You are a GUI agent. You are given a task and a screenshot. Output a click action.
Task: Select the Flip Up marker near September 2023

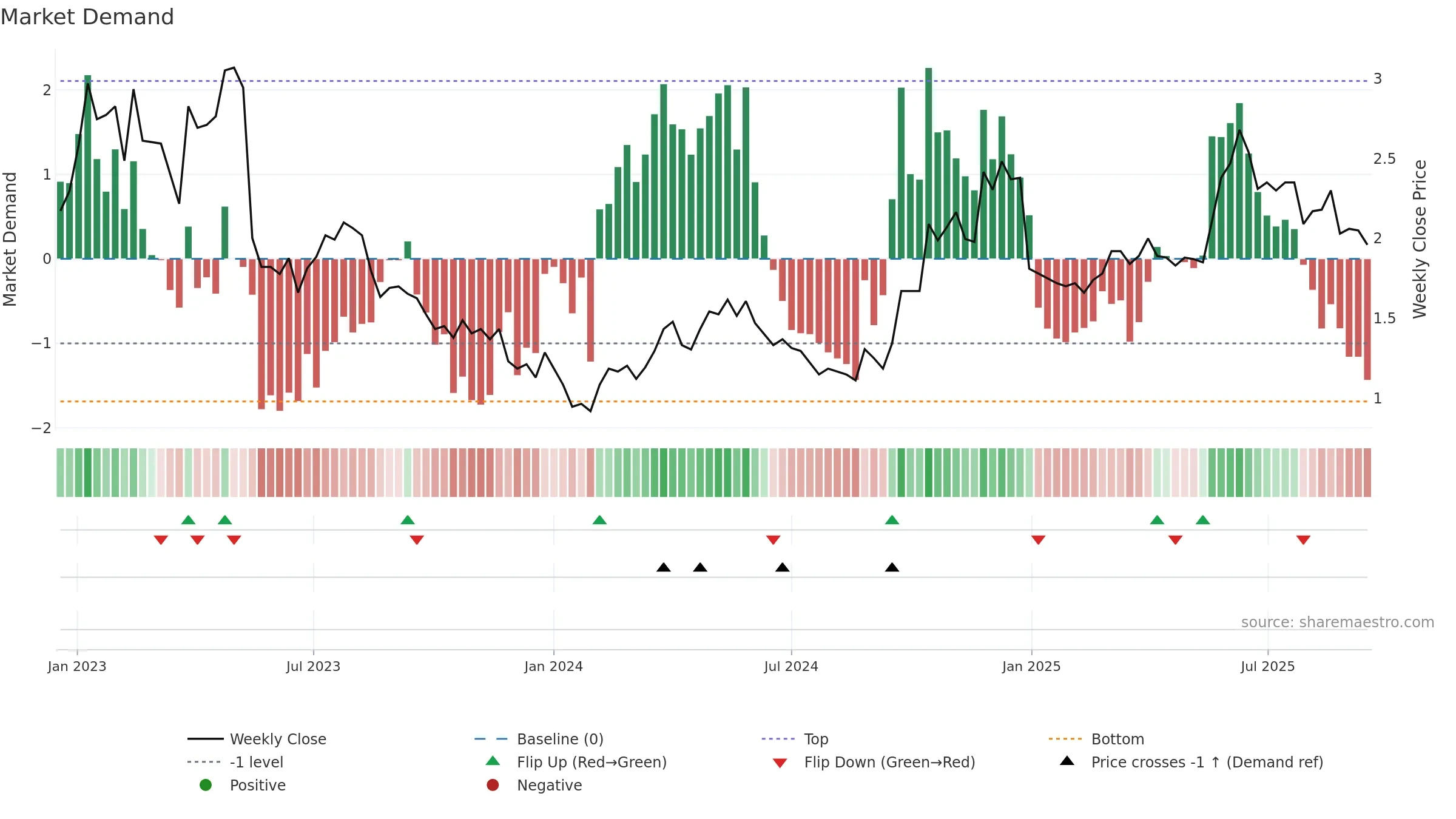coord(408,520)
